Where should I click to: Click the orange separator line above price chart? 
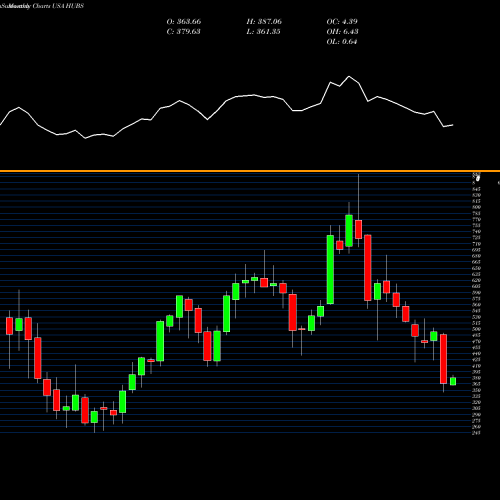click(x=250, y=171)
